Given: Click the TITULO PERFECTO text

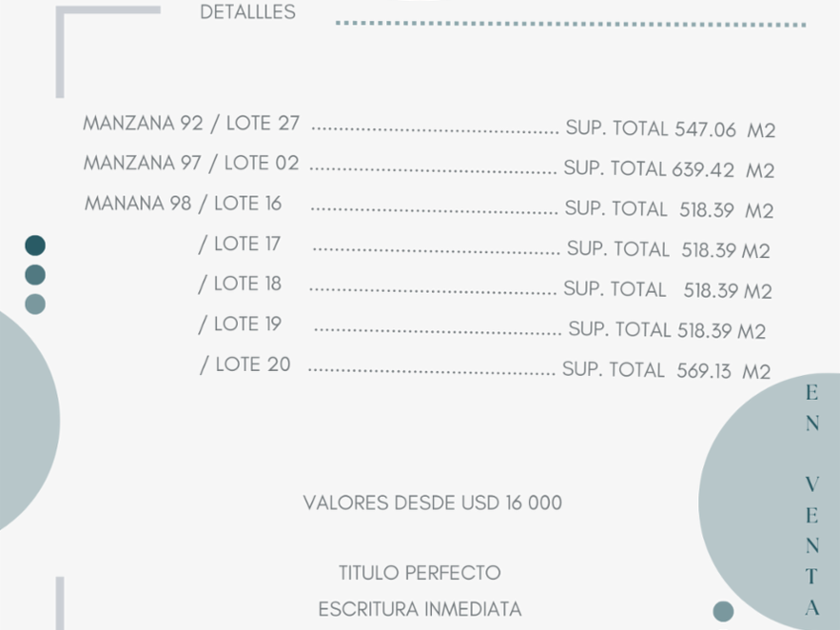Looking at the screenshot, I should point(420,573).
